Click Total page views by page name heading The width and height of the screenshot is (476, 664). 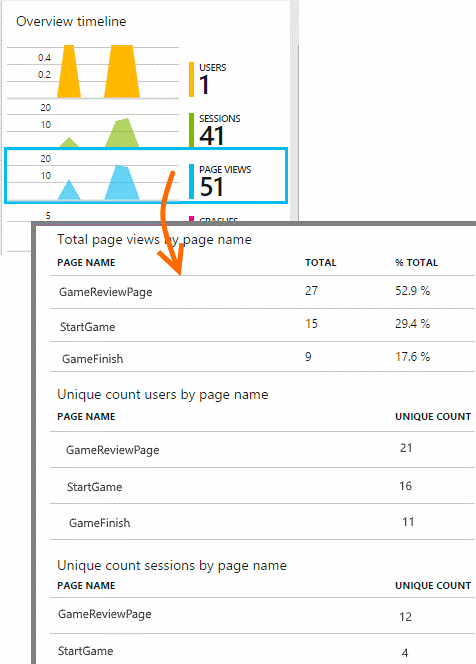(x=155, y=240)
